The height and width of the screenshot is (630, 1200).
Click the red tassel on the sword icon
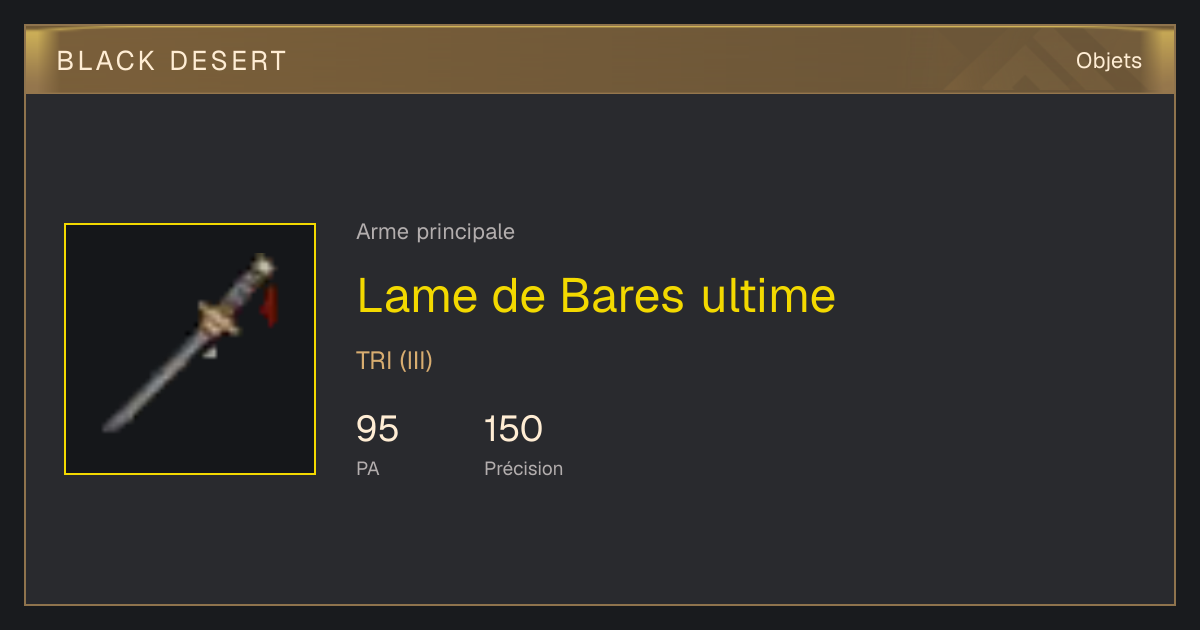click(x=269, y=305)
